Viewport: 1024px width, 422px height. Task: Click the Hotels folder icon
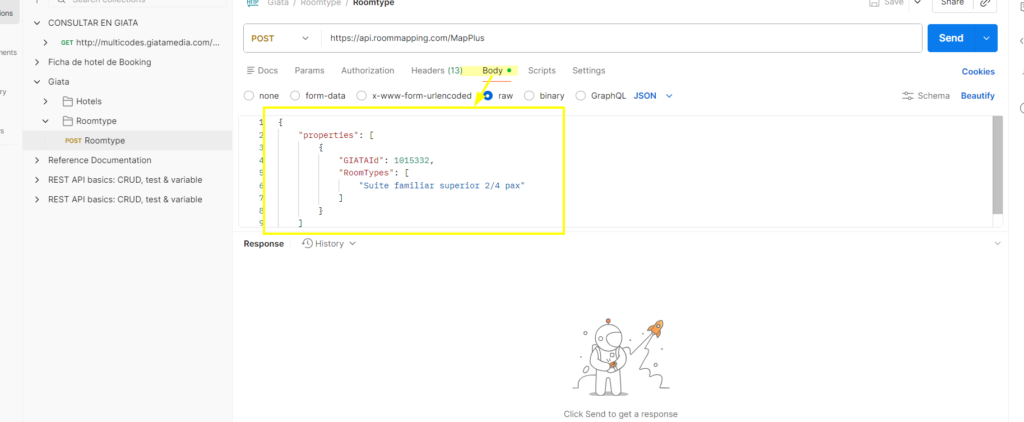point(68,101)
